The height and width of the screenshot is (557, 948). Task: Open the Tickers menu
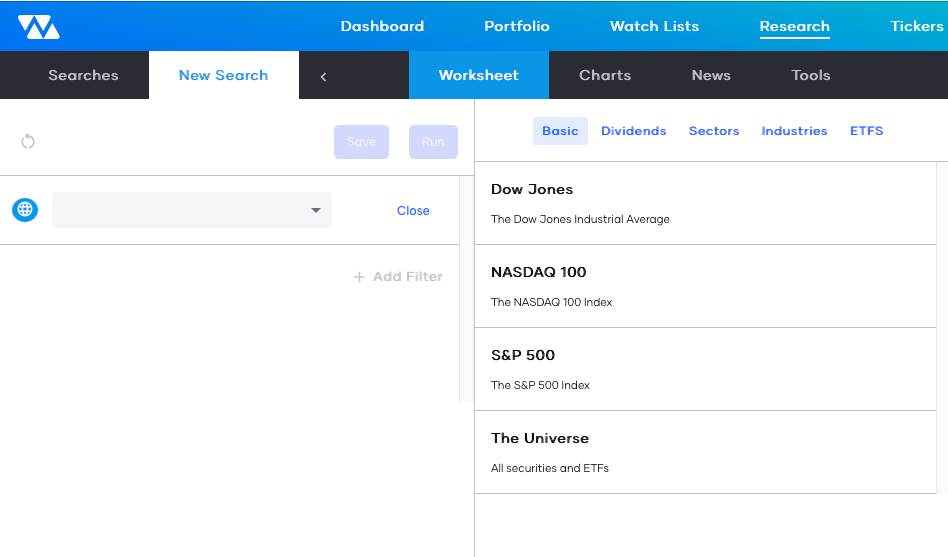click(917, 26)
